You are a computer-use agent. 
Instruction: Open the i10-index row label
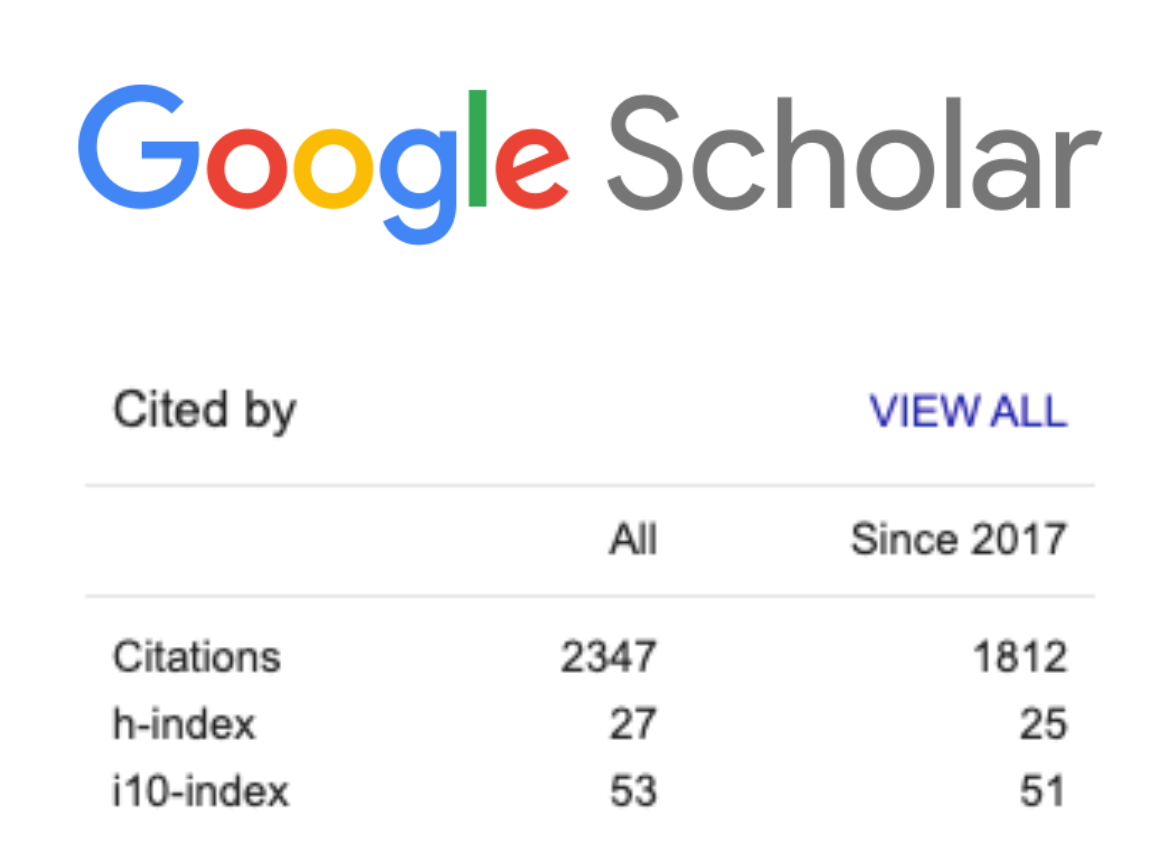click(200, 791)
